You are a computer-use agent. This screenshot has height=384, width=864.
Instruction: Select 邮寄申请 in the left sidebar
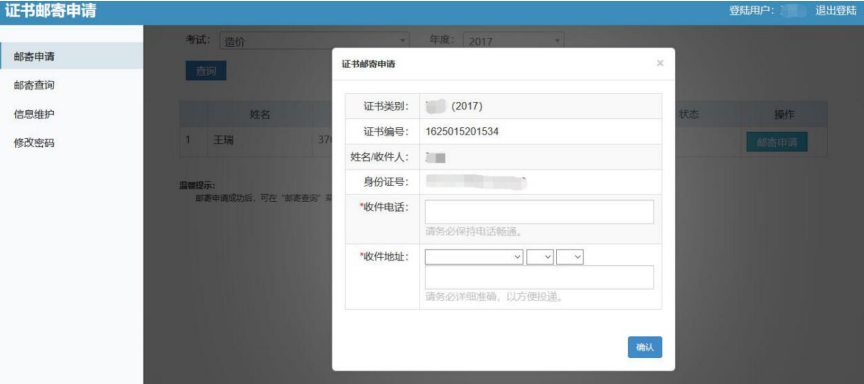tap(71, 56)
